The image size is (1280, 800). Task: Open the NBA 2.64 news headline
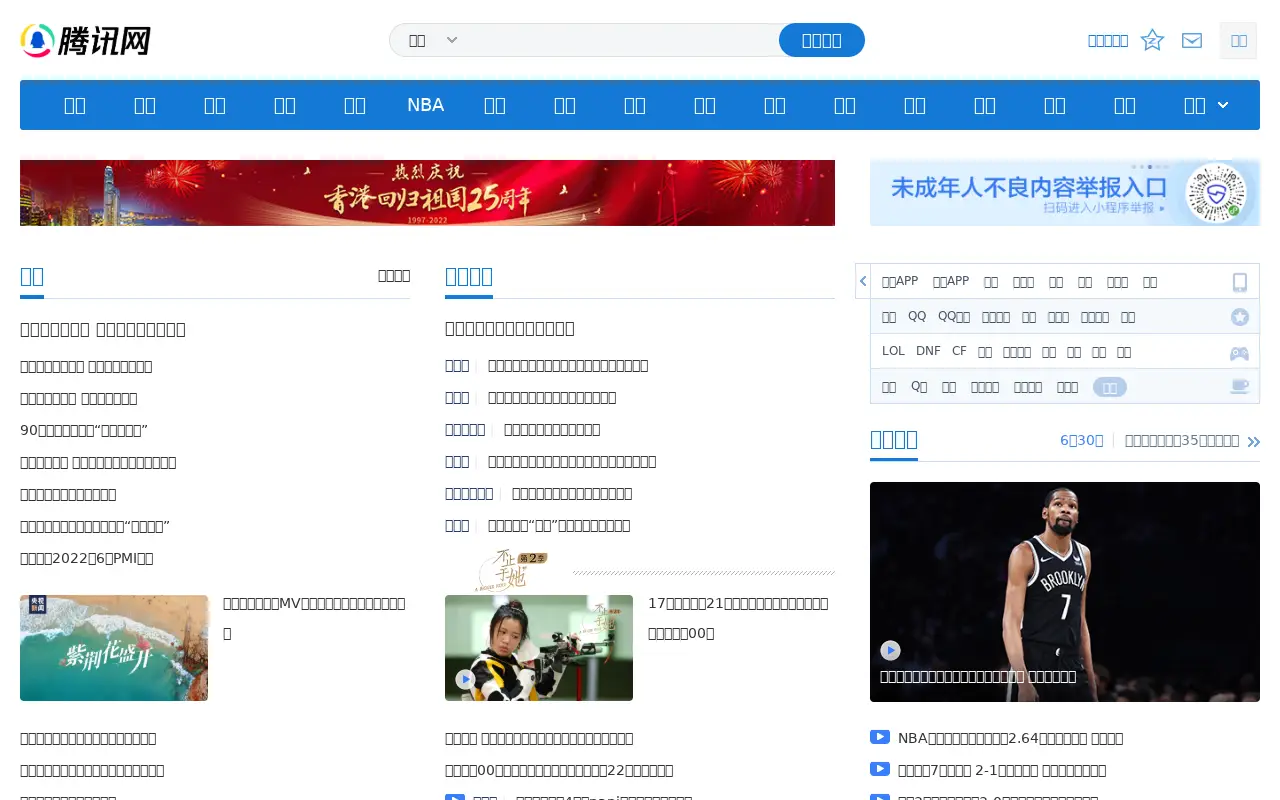1010,738
